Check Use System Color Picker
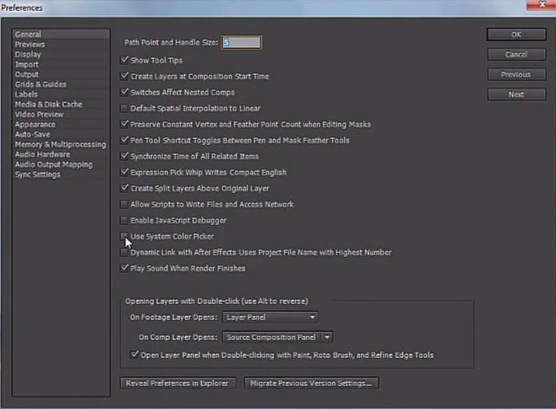 click(124, 236)
